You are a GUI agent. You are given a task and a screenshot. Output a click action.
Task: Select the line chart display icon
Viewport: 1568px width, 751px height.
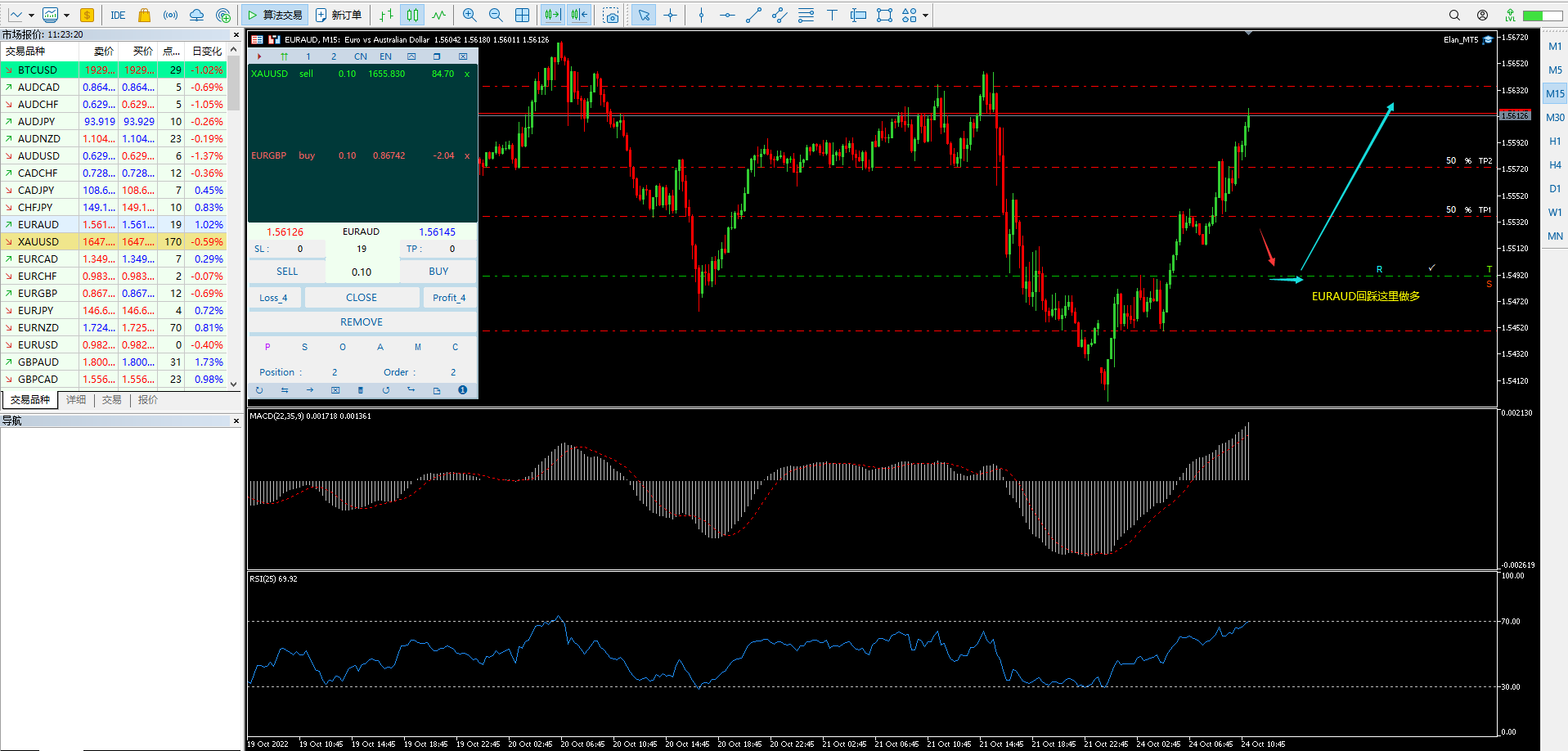click(439, 14)
